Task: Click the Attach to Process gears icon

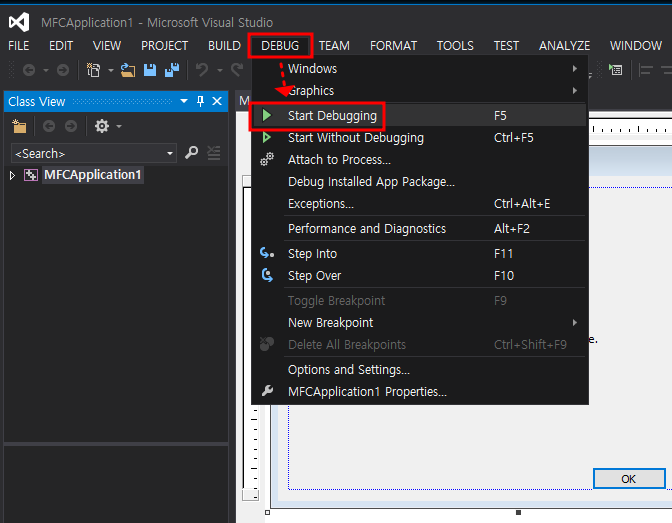Action: pyautogui.click(x=267, y=159)
